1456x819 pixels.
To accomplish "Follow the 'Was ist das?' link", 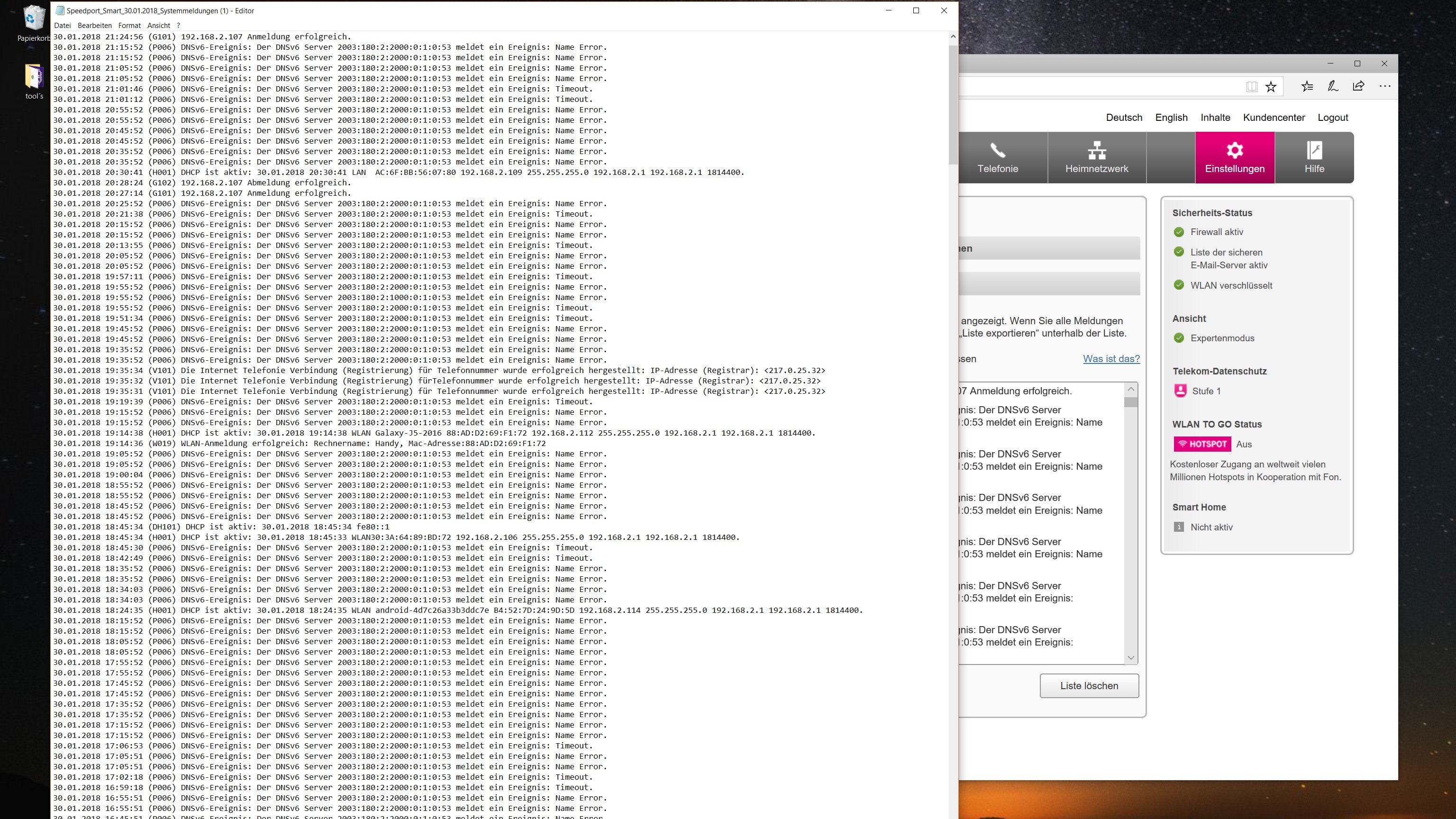I will tap(1111, 359).
